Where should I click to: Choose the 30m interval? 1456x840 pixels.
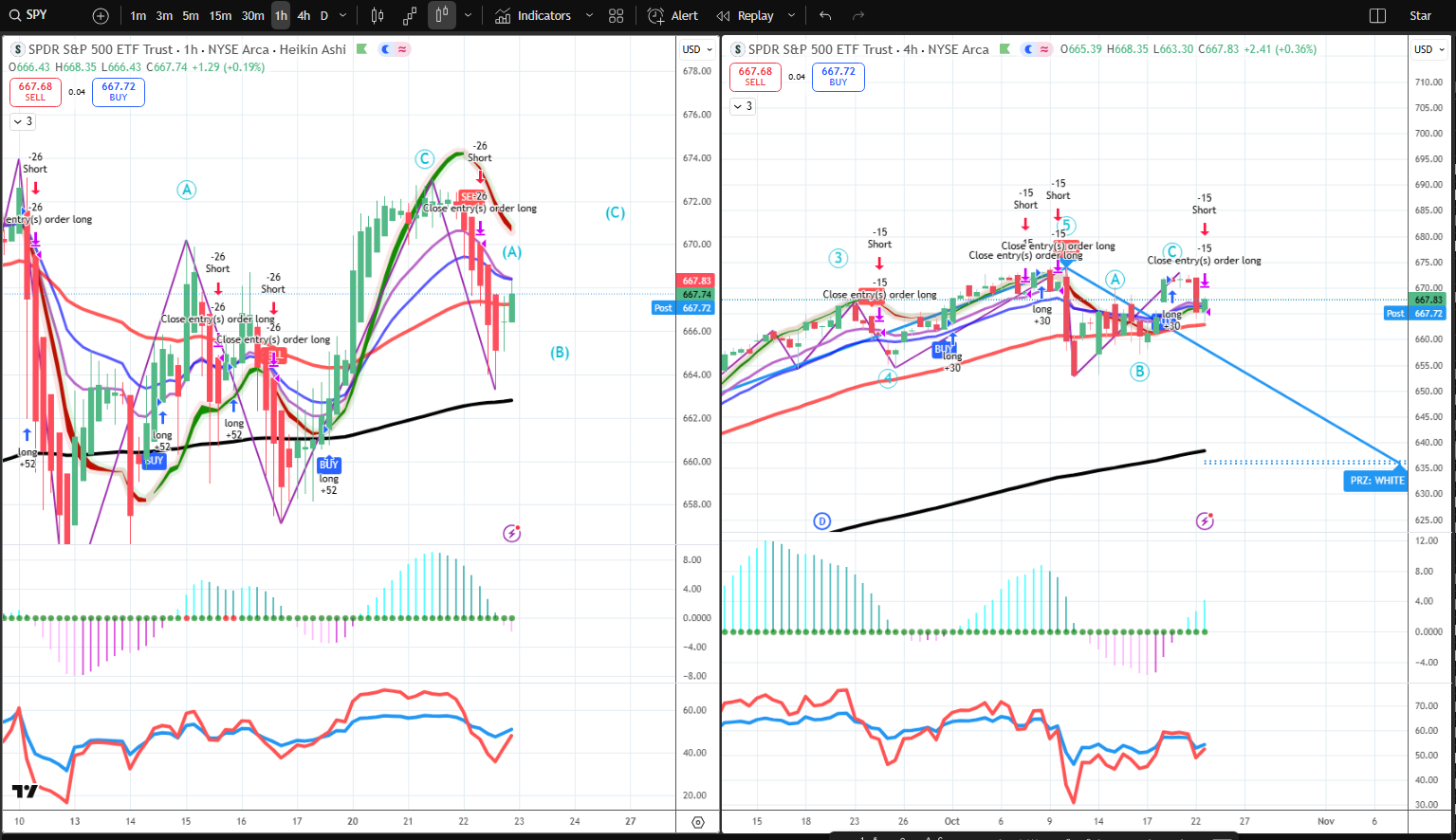click(x=252, y=16)
